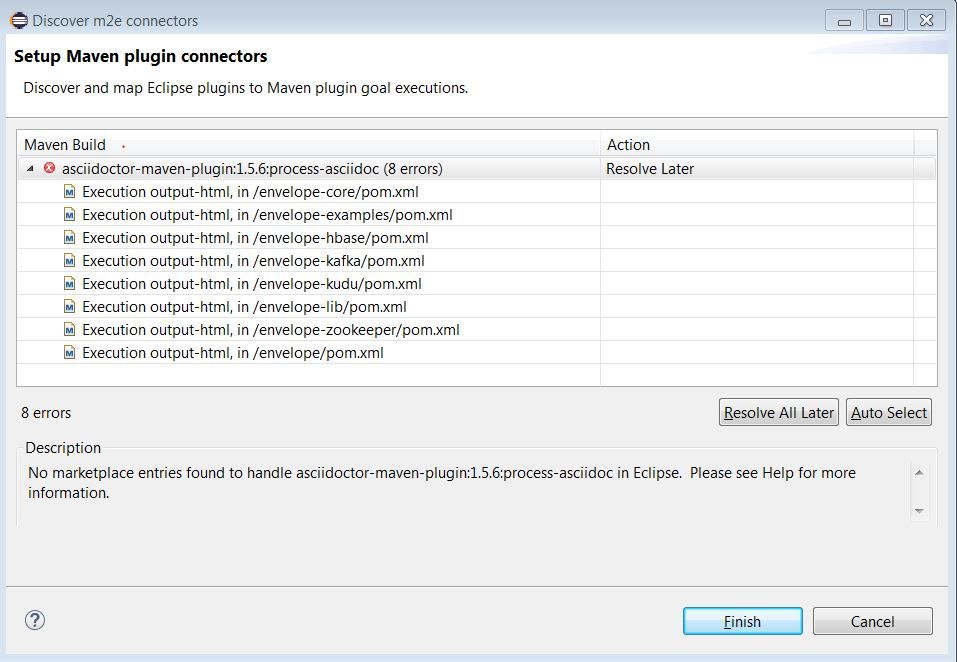Select the Maven Build column header
Image resolution: width=957 pixels, height=662 pixels.
click(x=65, y=144)
